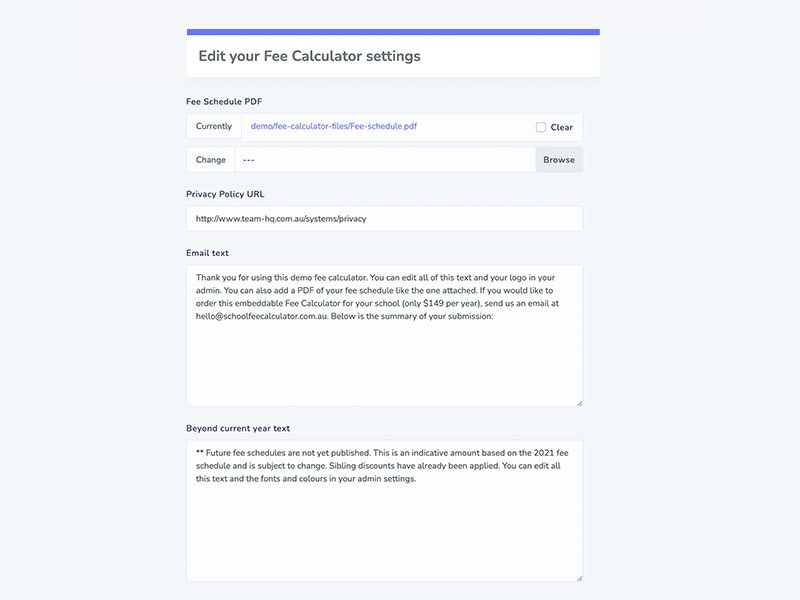Tick the Clear checkbox
The image size is (800, 600).
(x=541, y=127)
